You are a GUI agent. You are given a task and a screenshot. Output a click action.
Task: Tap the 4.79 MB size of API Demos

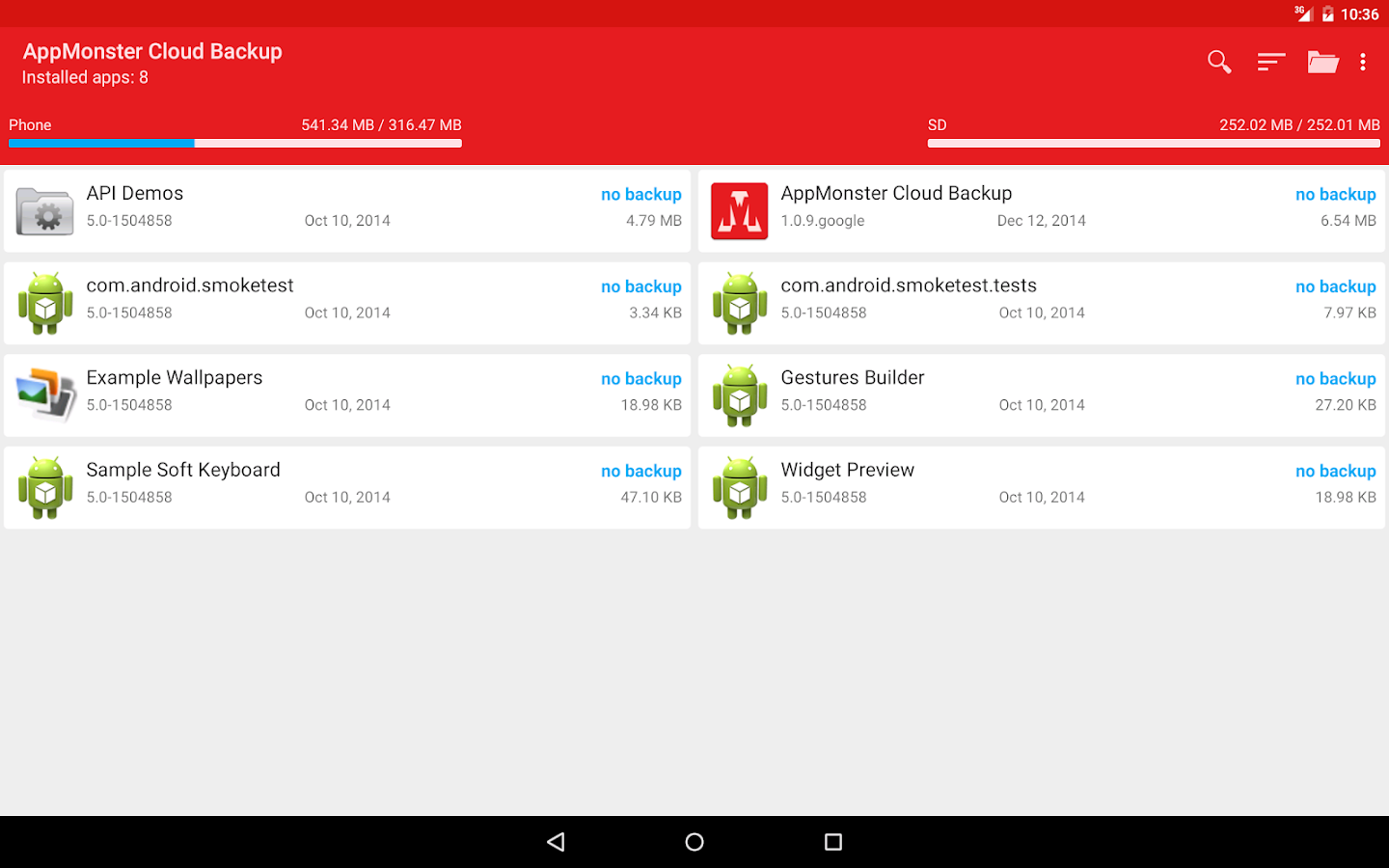coord(654,221)
